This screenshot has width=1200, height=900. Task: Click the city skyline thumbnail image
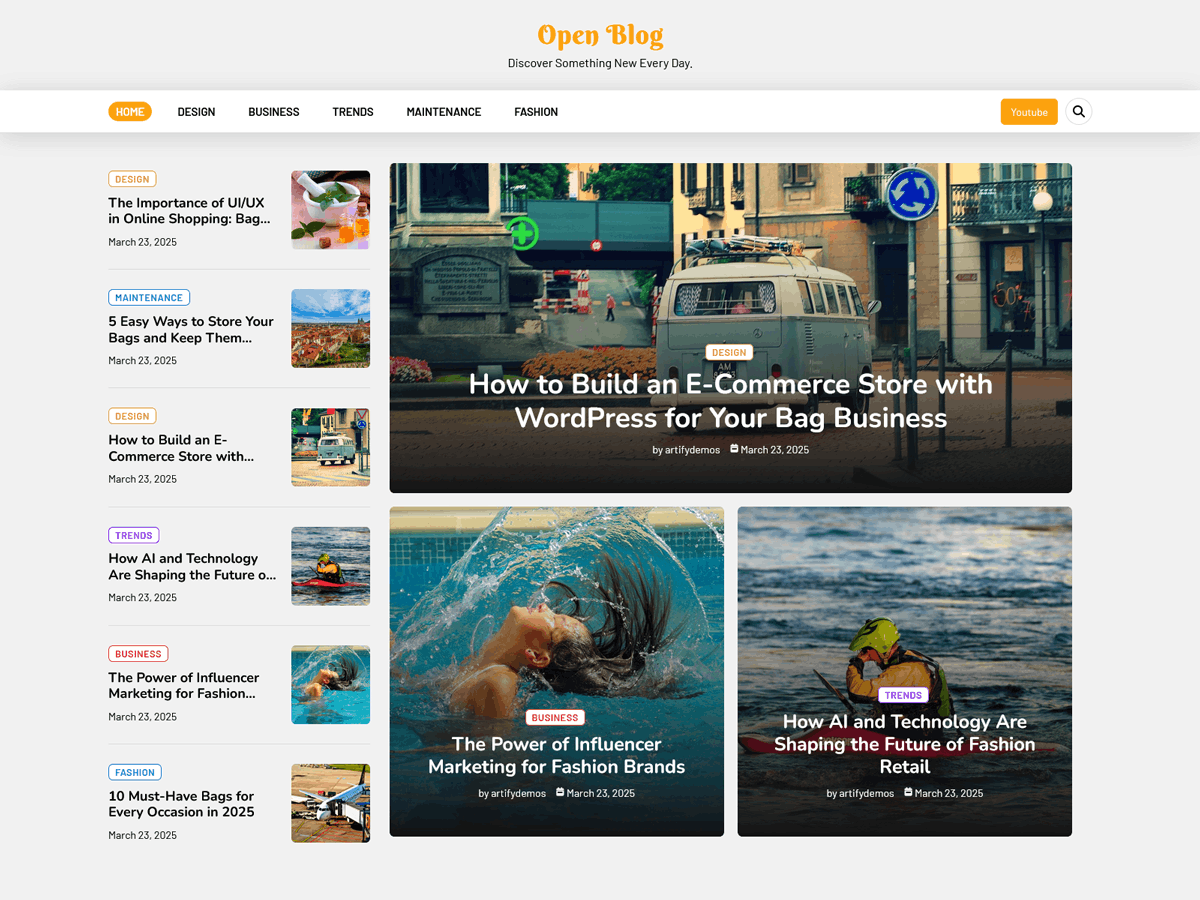click(x=331, y=328)
